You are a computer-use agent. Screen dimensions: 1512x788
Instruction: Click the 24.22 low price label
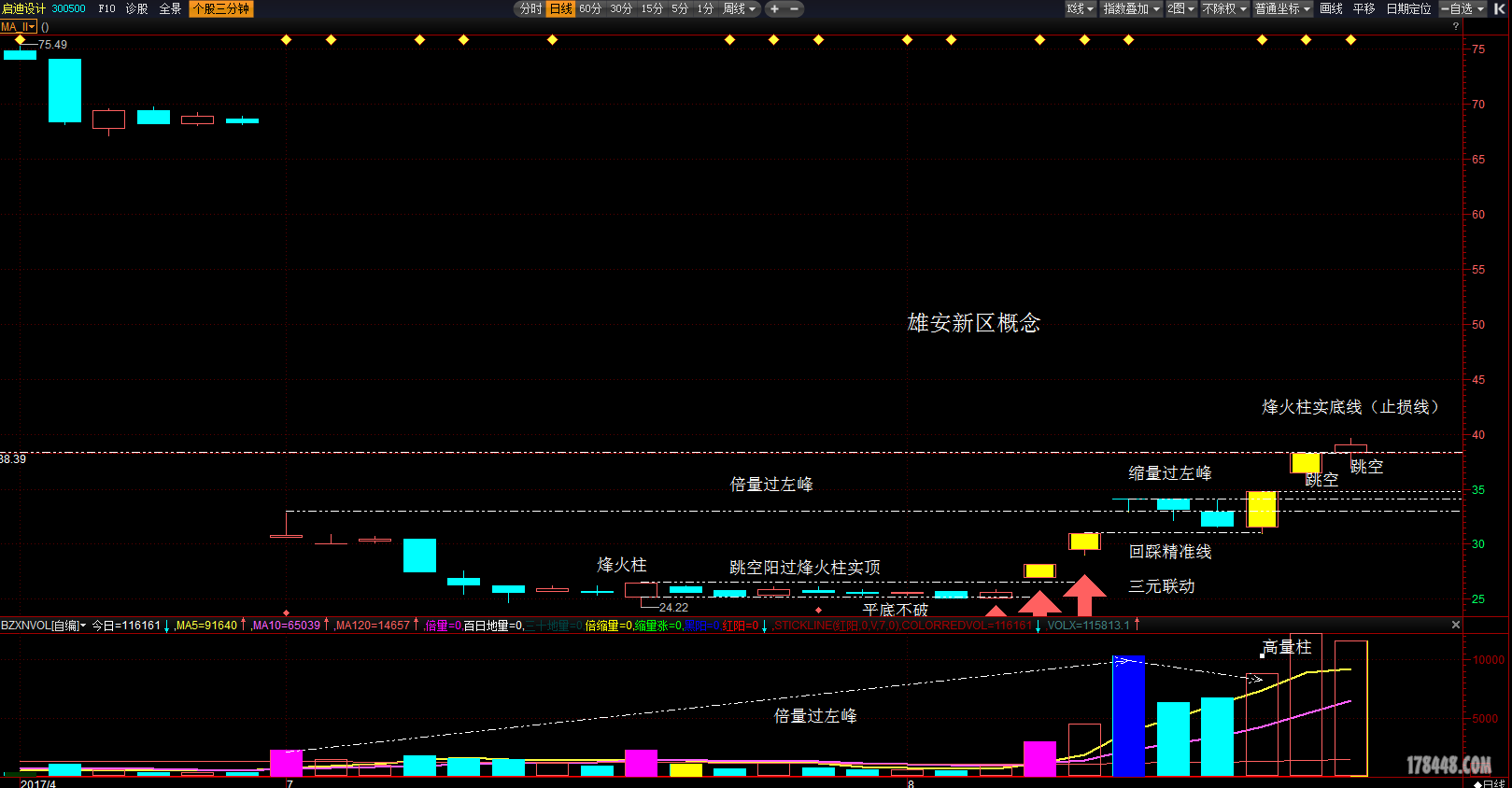pos(673,608)
